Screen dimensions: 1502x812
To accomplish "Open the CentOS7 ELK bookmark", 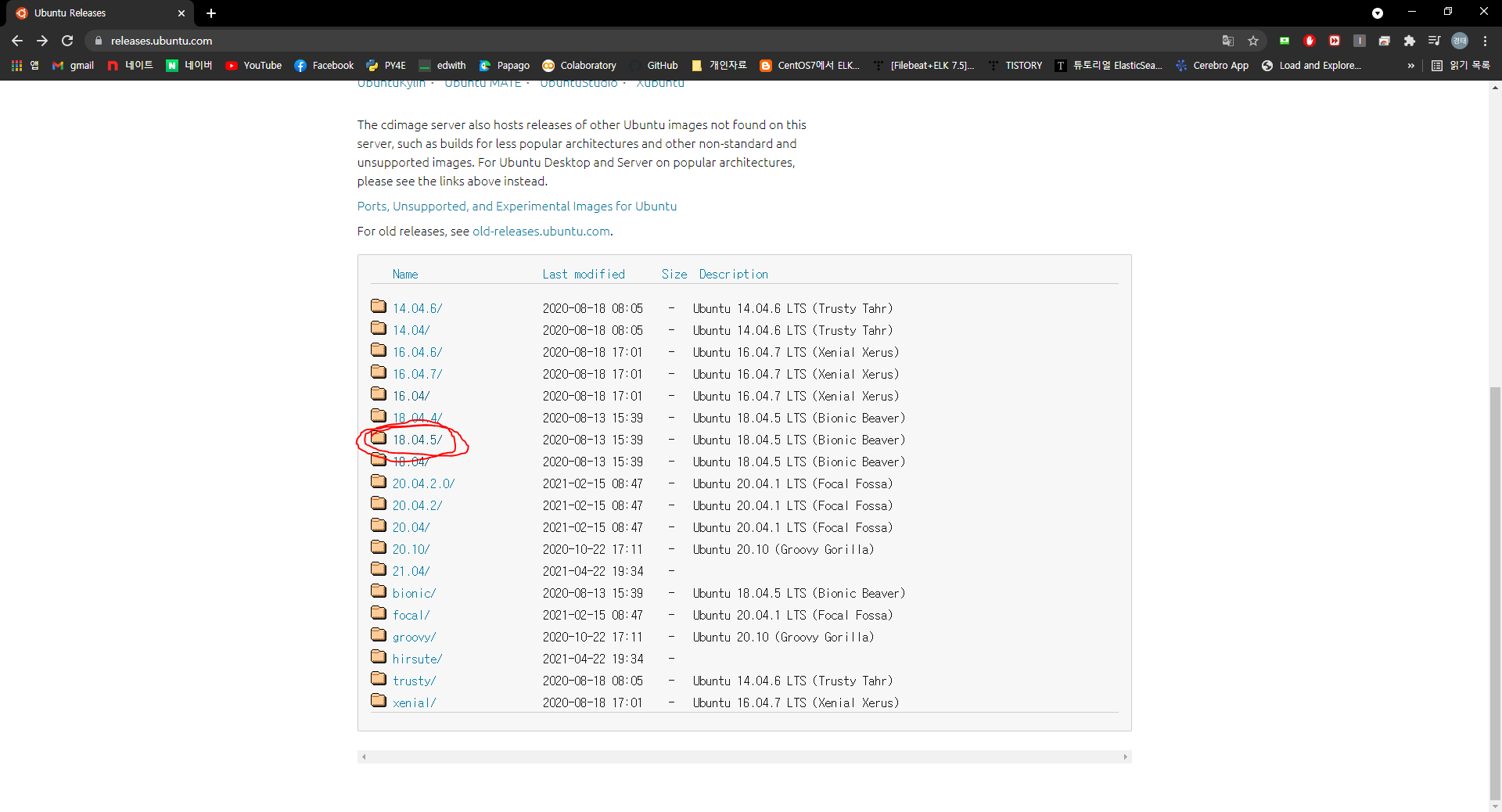I will (810, 66).
